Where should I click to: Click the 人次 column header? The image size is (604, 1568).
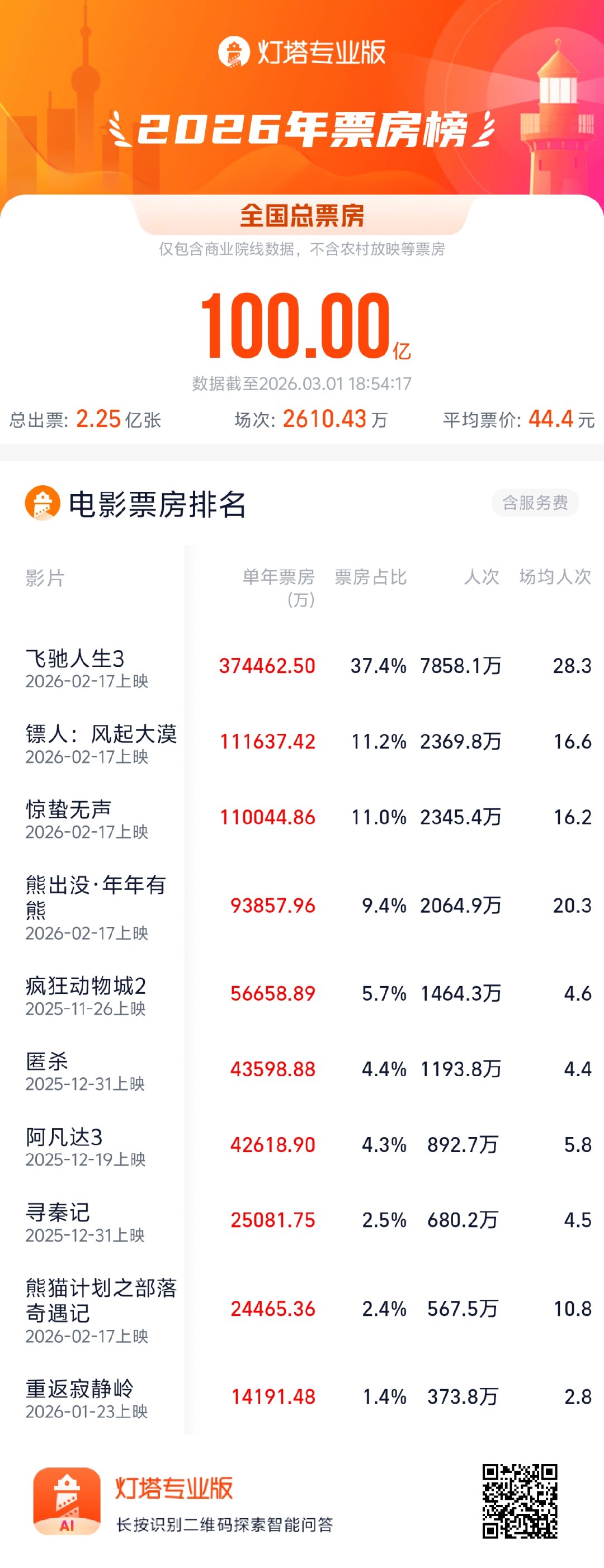click(x=481, y=577)
